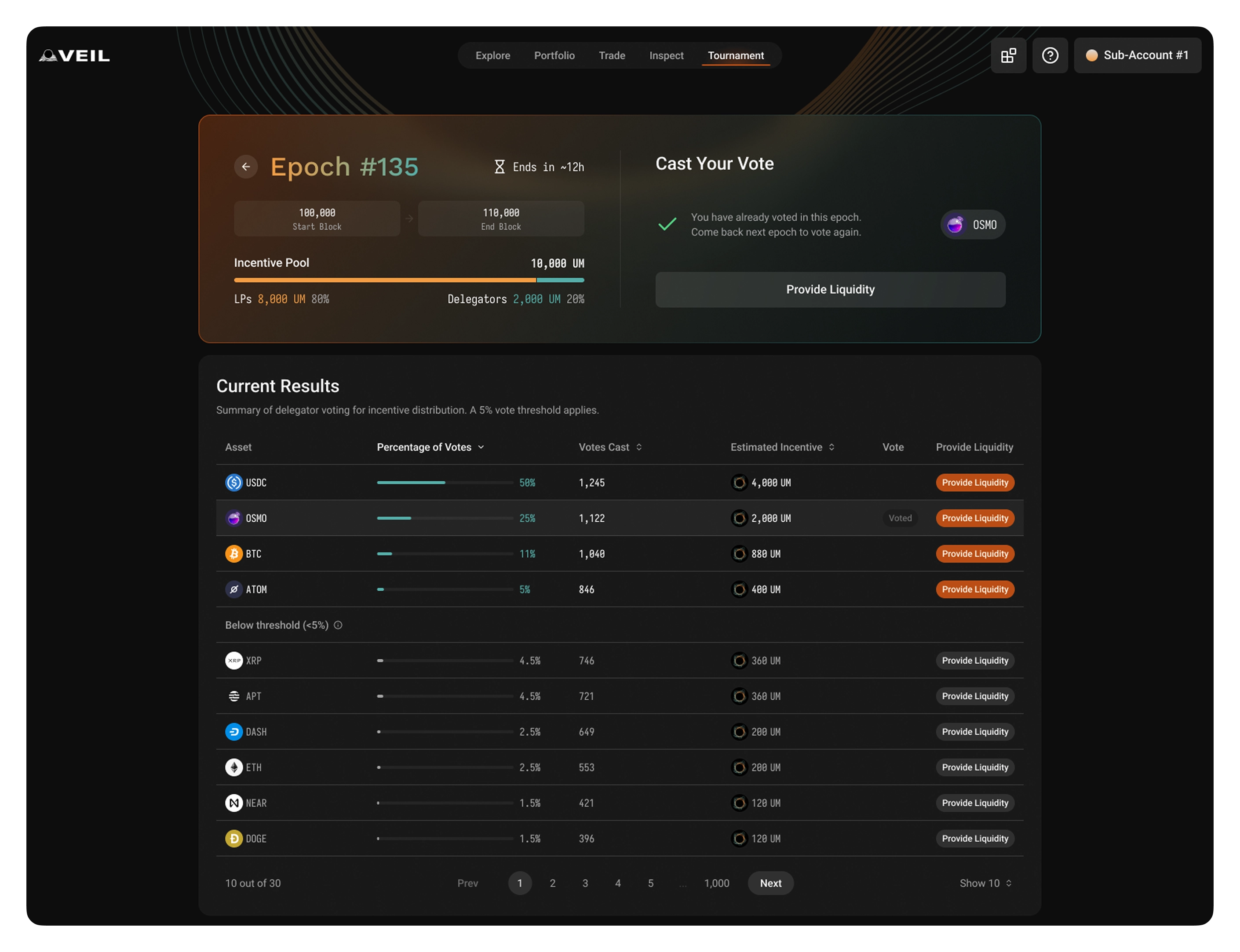Sort by Estimated Incentive column
This screenshot has width=1240, height=952.
782,447
